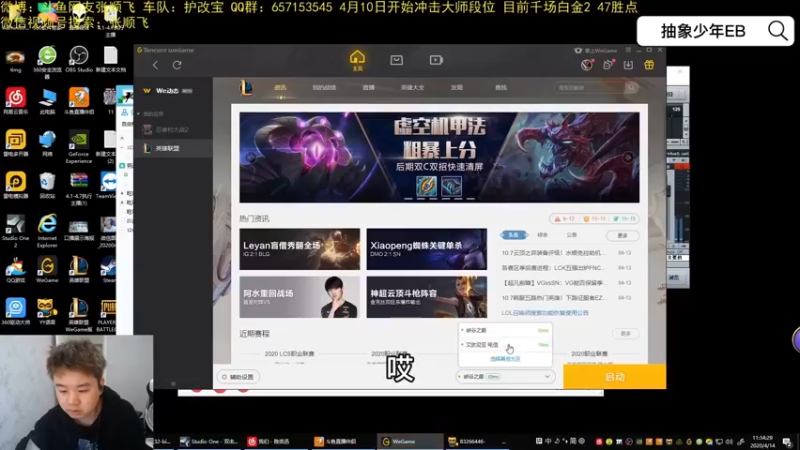Select 综合 news filter tab
This screenshot has height=450, width=800.
tap(542, 235)
